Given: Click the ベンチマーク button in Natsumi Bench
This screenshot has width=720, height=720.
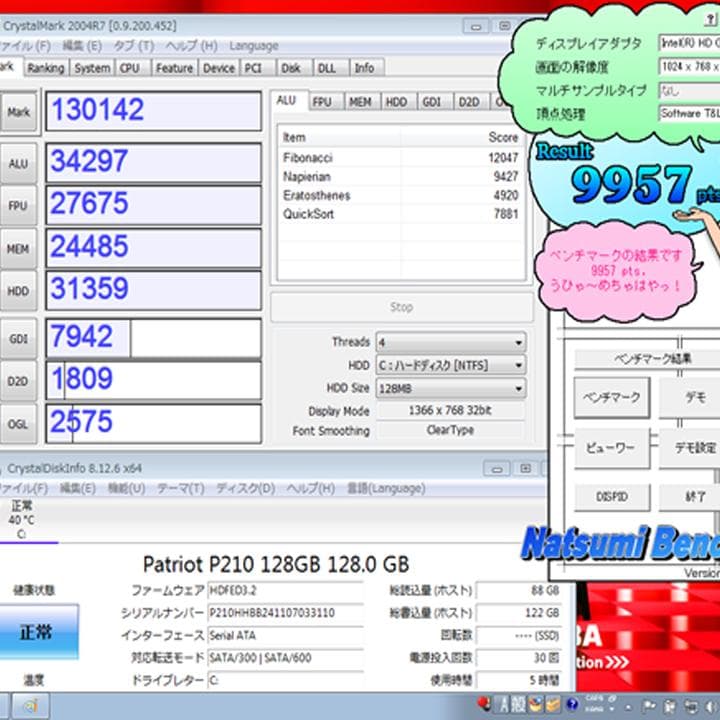Looking at the screenshot, I should [612, 398].
